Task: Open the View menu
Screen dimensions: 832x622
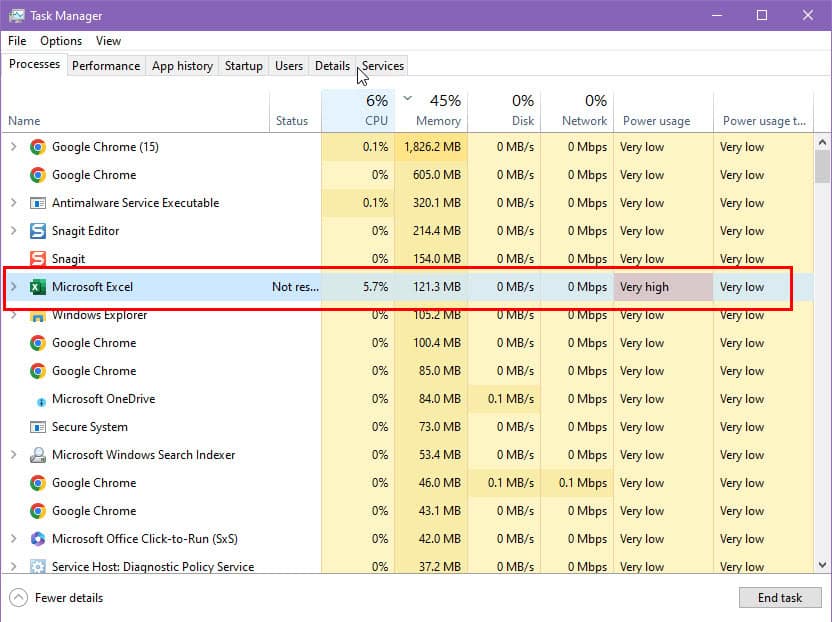Action: [108, 41]
